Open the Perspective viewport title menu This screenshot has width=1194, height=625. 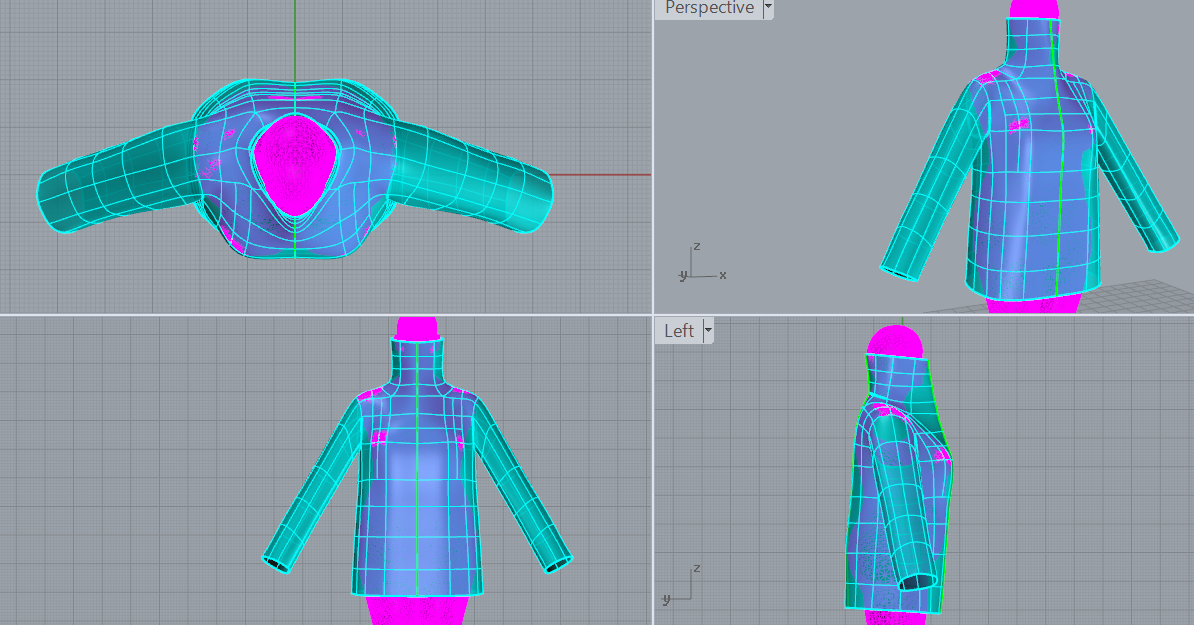[x=709, y=8]
